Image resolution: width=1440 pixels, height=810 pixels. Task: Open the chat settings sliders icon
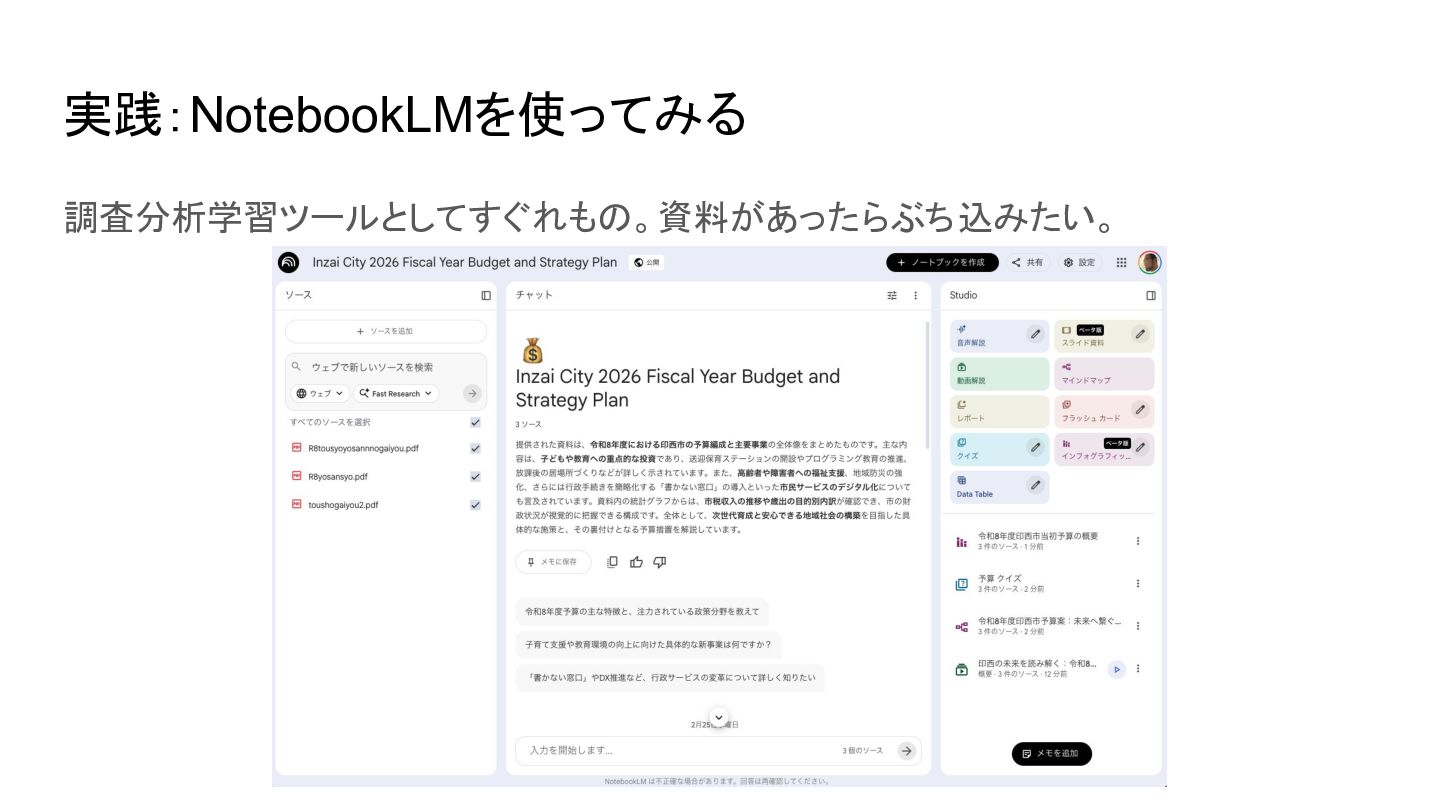coord(892,295)
